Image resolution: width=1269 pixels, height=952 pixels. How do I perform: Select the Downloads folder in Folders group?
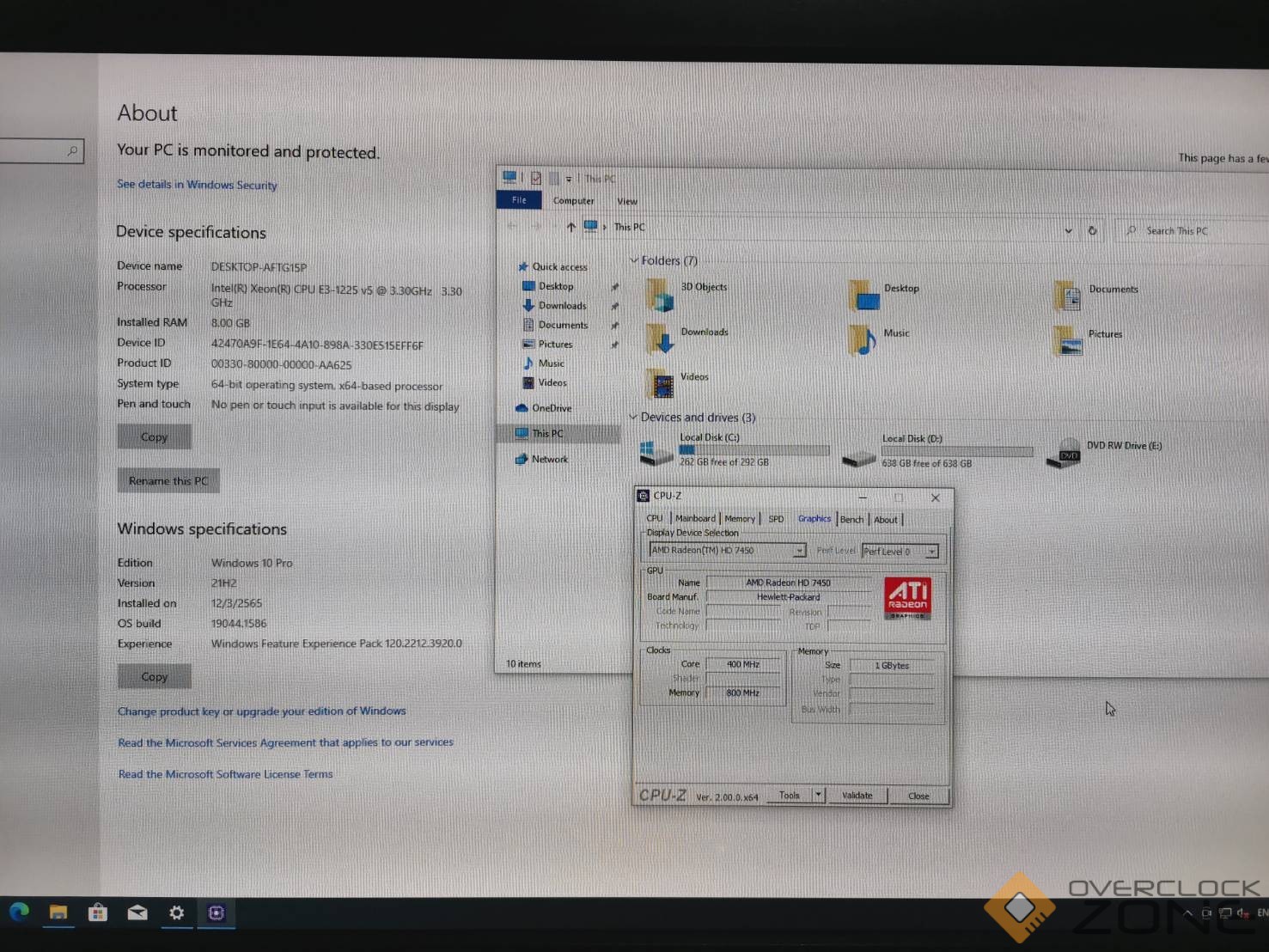click(x=687, y=339)
